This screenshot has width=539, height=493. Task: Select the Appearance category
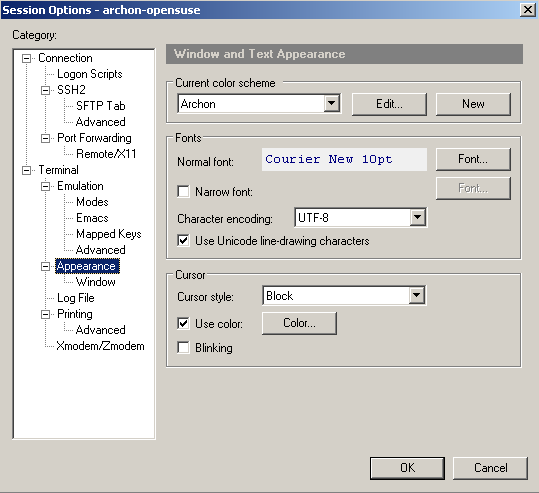click(x=87, y=266)
